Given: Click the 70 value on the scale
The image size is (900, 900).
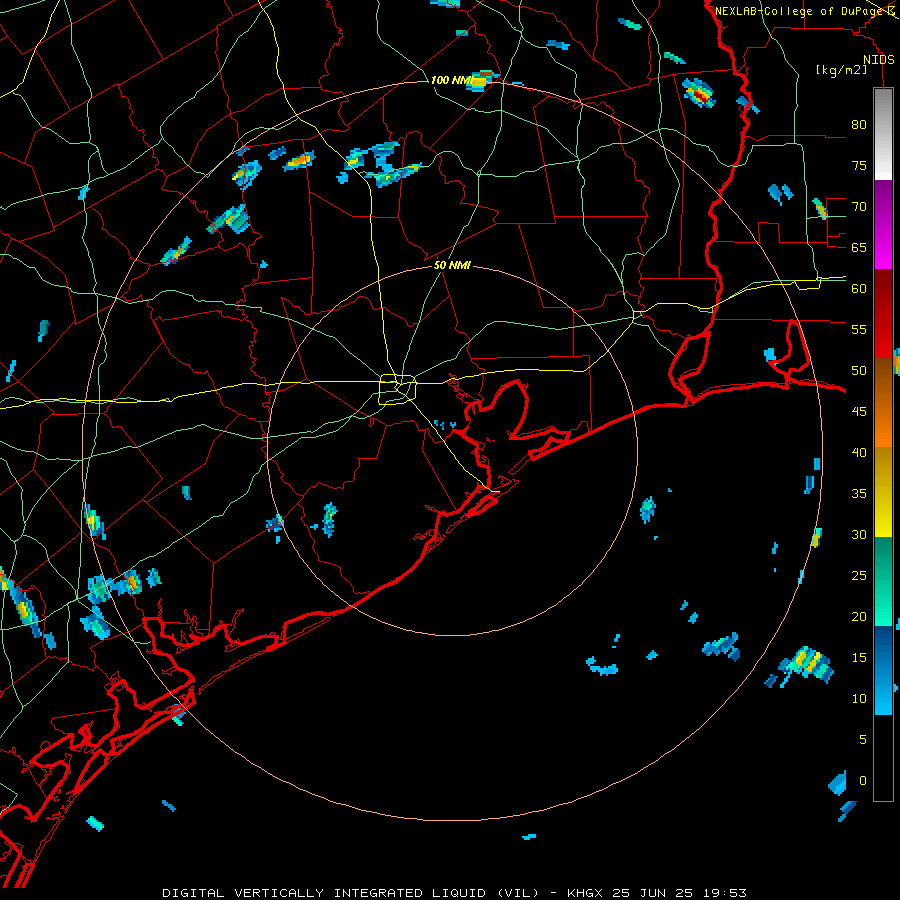Looking at the screenshot, I should click(x=859, y=207).
